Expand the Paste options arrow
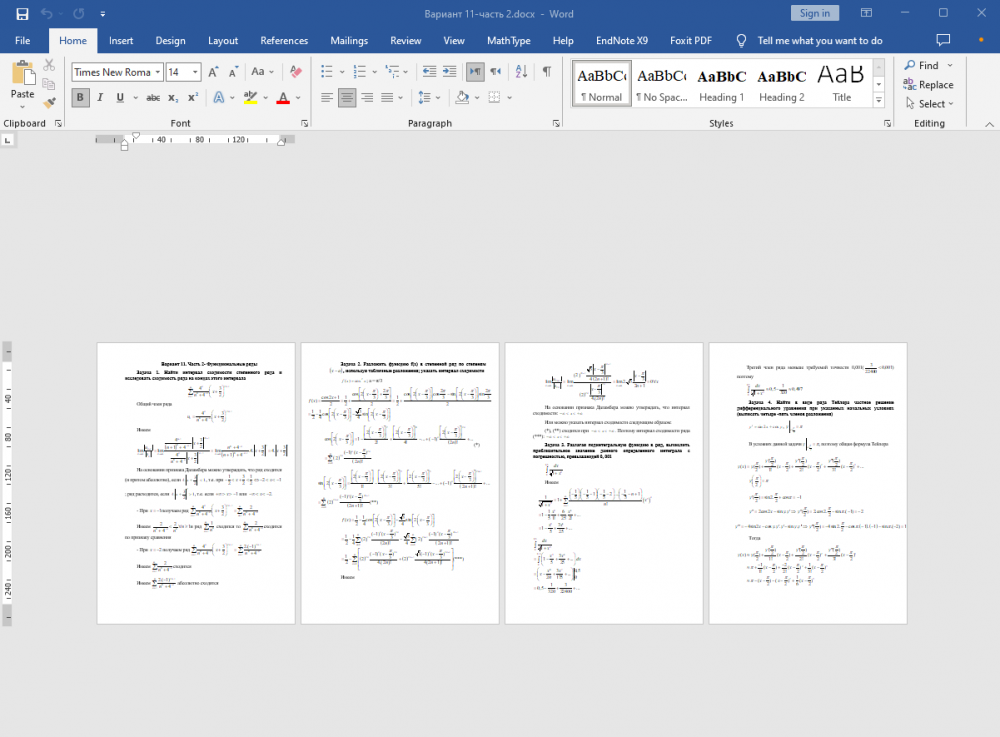1000x737 pixels. point(22,107)
